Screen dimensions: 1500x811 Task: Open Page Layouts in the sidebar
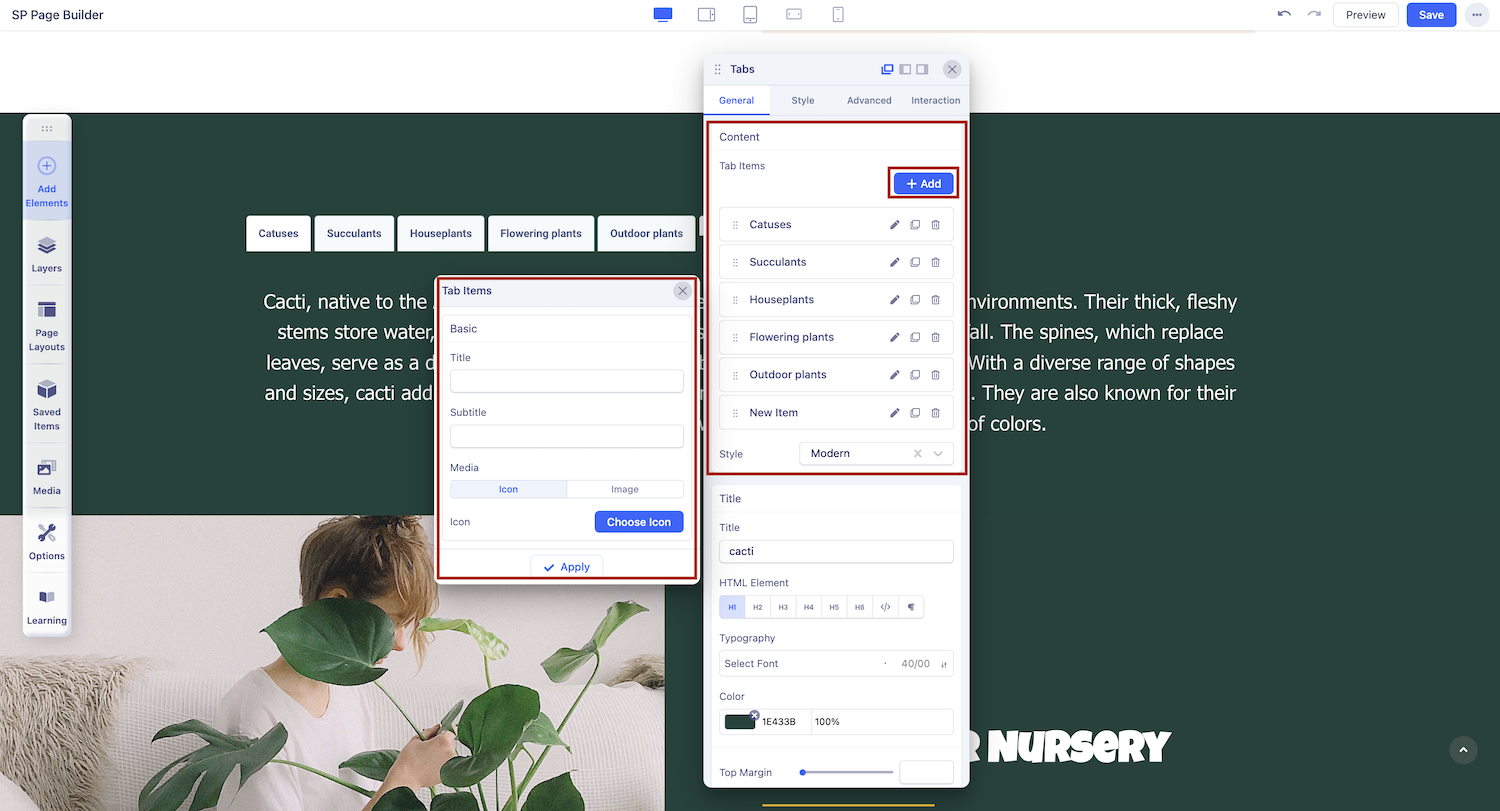coord(47,326)
